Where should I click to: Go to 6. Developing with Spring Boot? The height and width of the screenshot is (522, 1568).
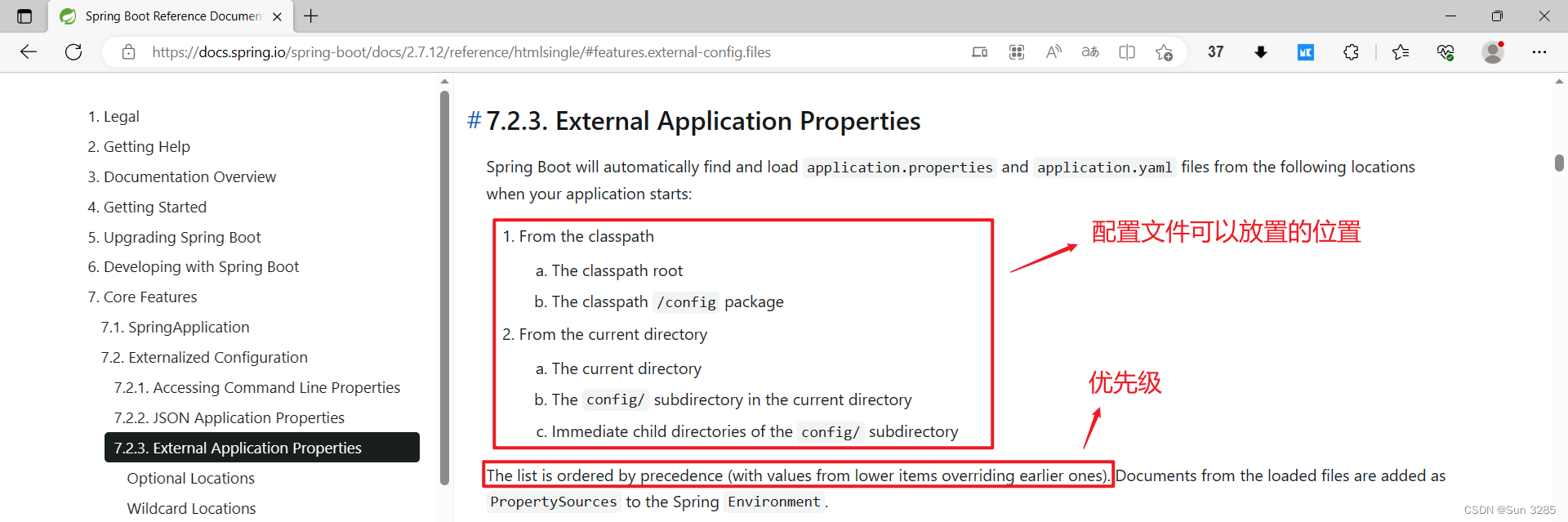194,267
